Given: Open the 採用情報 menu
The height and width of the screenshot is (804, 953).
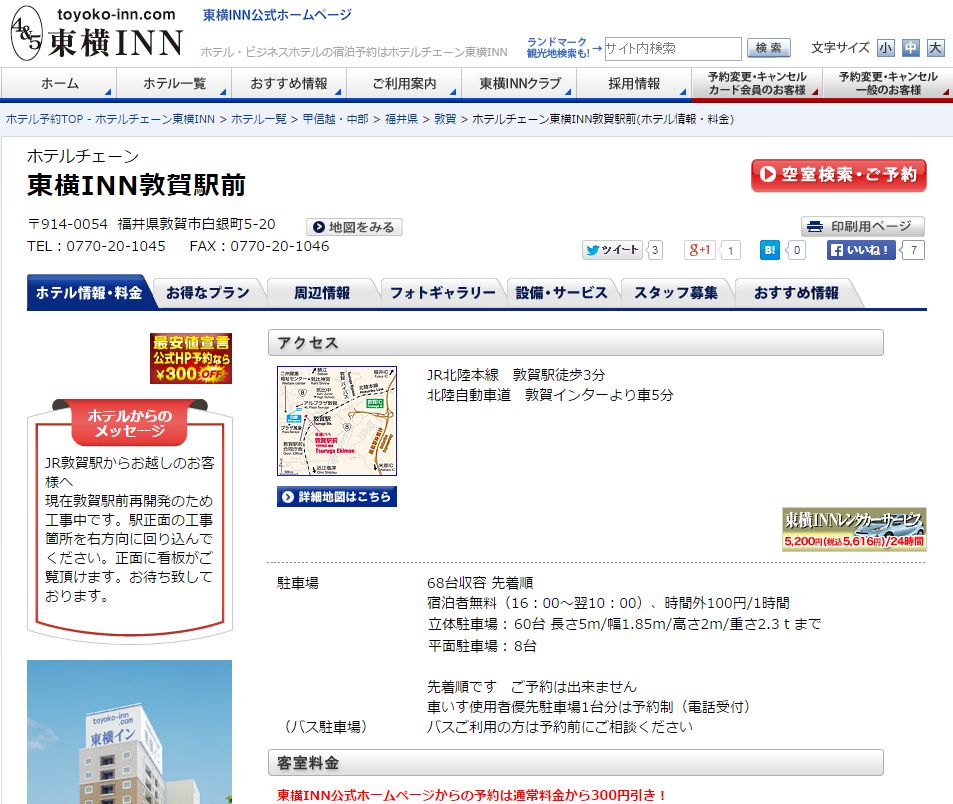Looking at the screenshot, I should click(633, 83).
